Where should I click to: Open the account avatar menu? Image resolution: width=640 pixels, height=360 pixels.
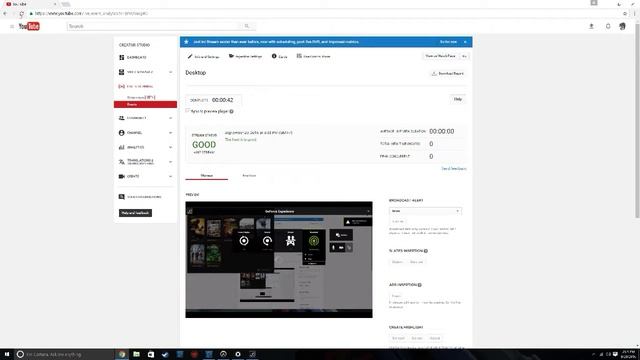coord(622,26)
